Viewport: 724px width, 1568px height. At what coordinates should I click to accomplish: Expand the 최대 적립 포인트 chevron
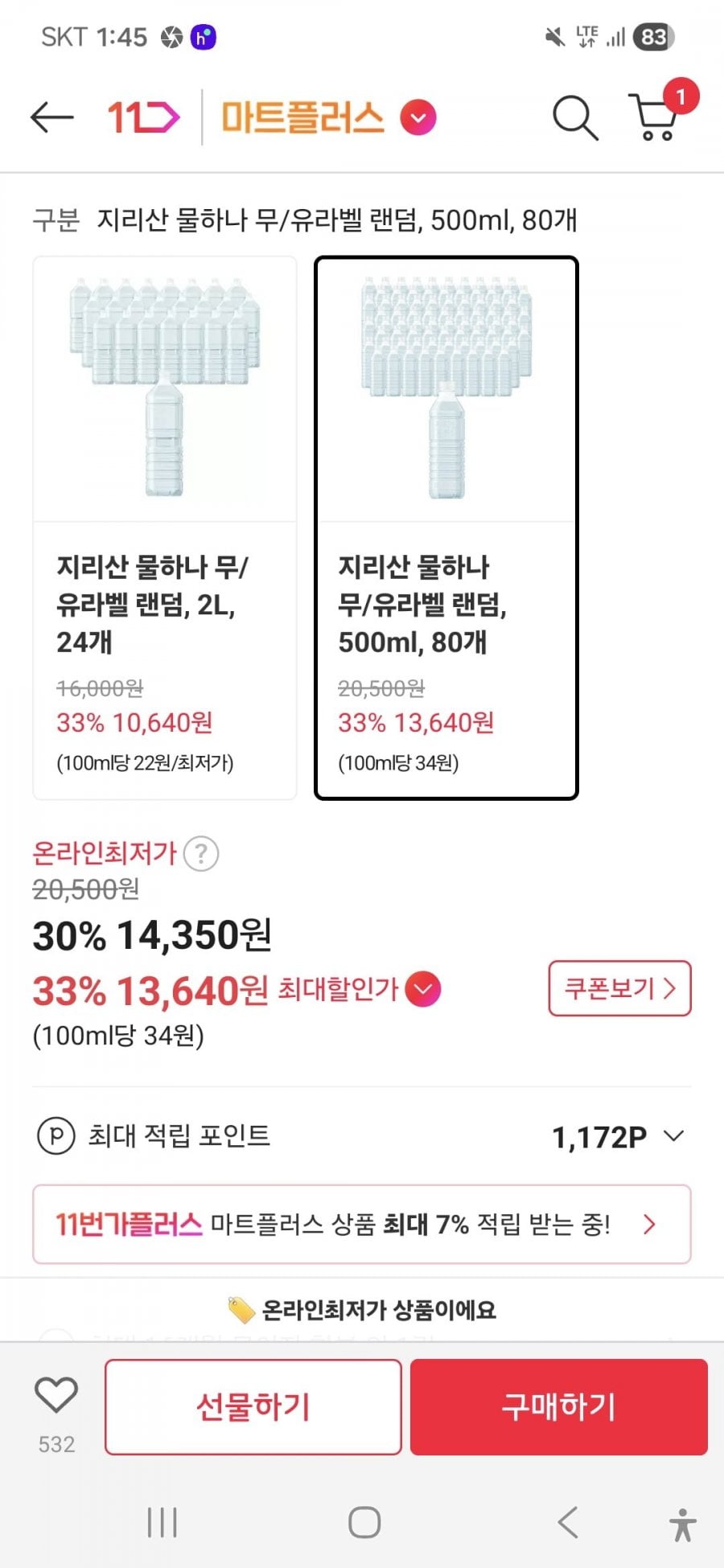pos(673,1136)
